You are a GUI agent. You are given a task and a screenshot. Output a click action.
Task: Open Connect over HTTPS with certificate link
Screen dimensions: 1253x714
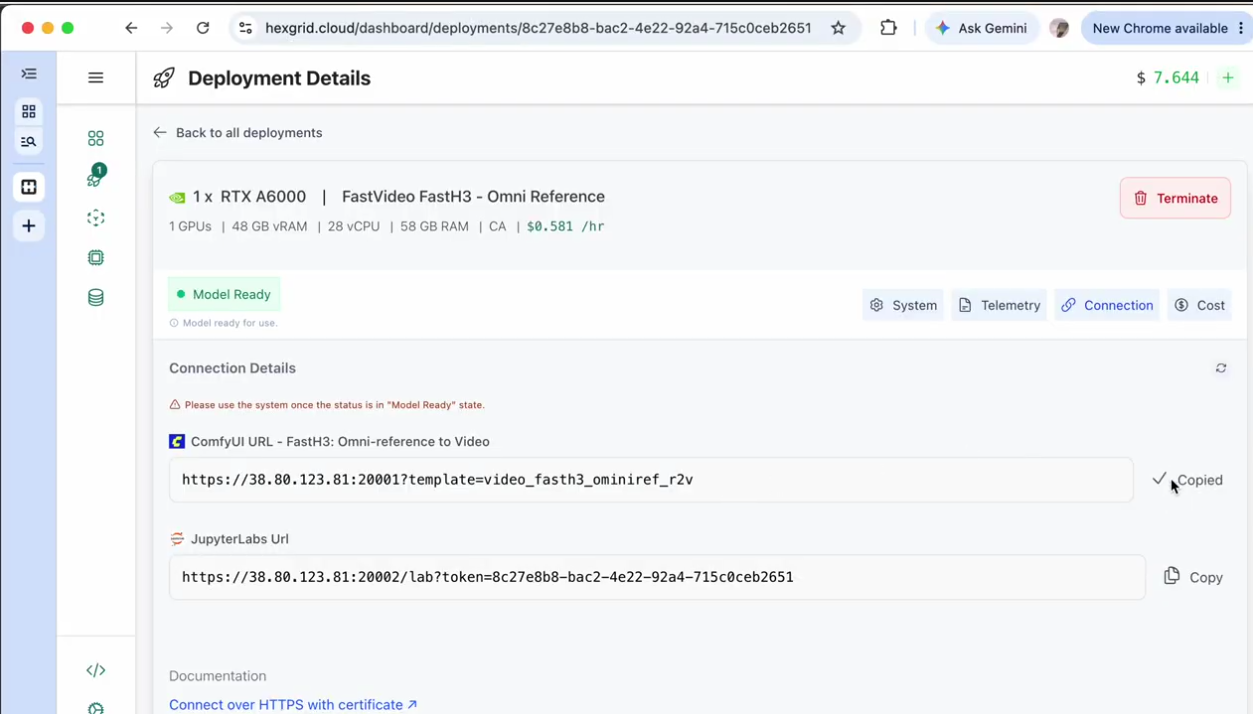[293, 704]
